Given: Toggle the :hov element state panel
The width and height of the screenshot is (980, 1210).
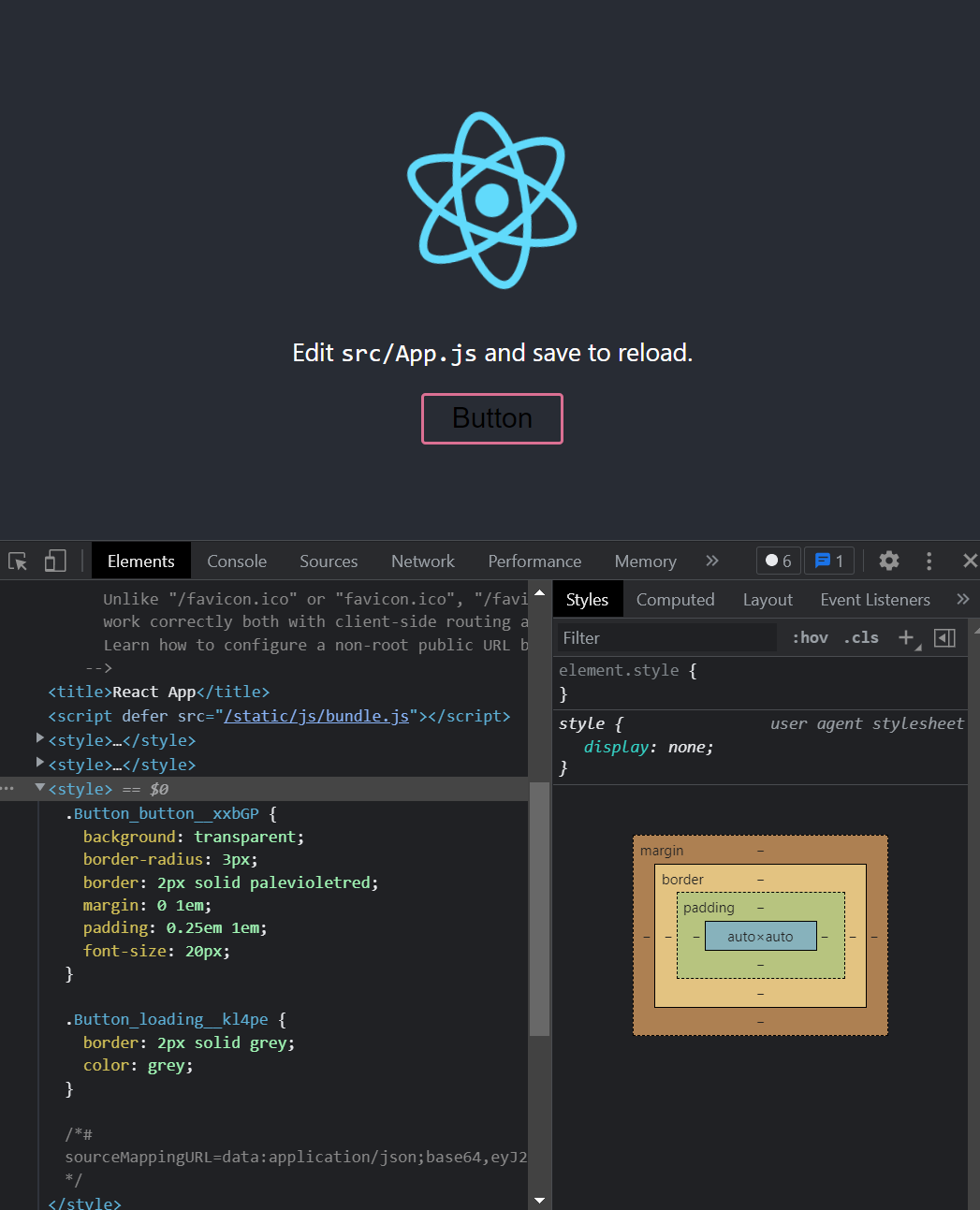Looking at the screenshot, I should 811,638.
